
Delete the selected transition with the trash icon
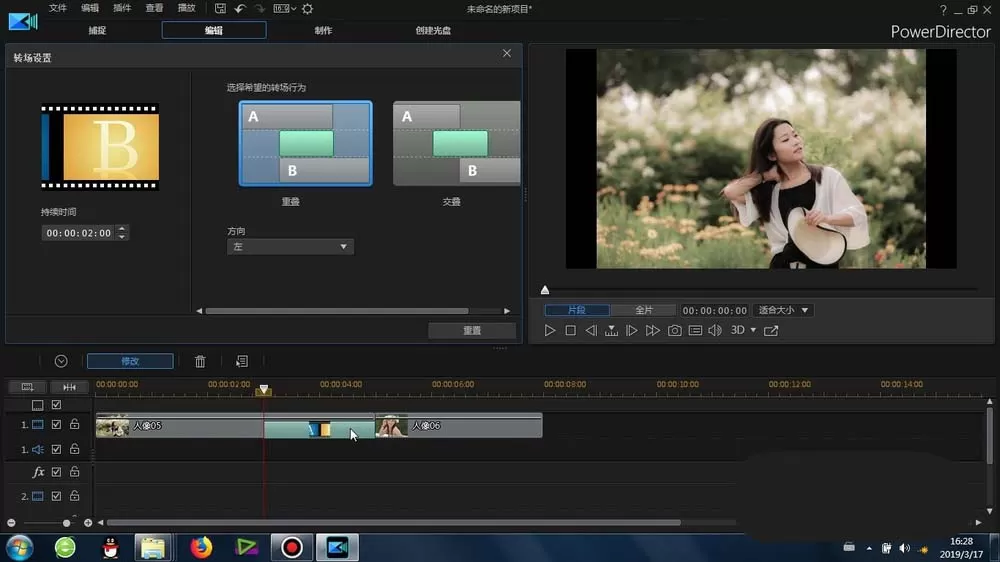(x=200, y=362)
